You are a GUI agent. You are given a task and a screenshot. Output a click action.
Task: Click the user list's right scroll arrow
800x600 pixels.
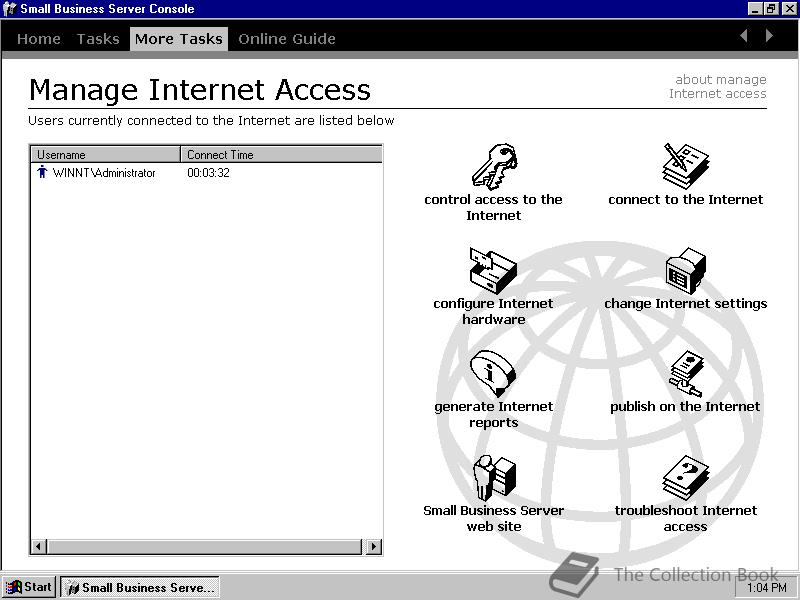(x=374, y=546)
